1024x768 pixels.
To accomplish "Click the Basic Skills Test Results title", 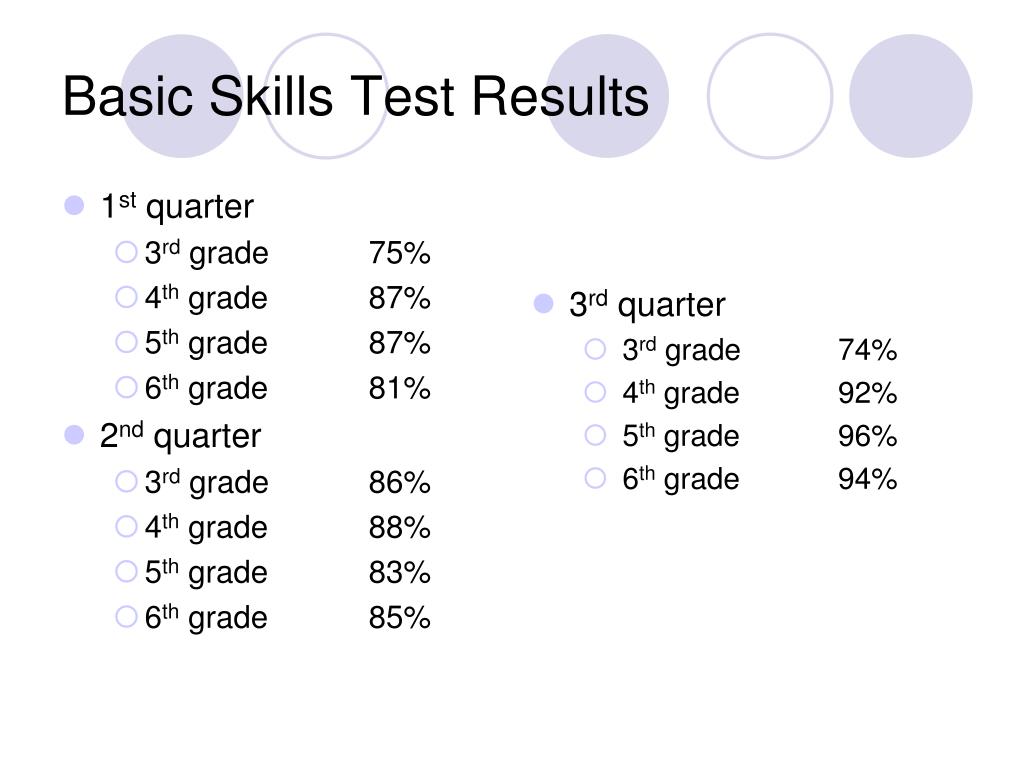I will tap(356, 97).
